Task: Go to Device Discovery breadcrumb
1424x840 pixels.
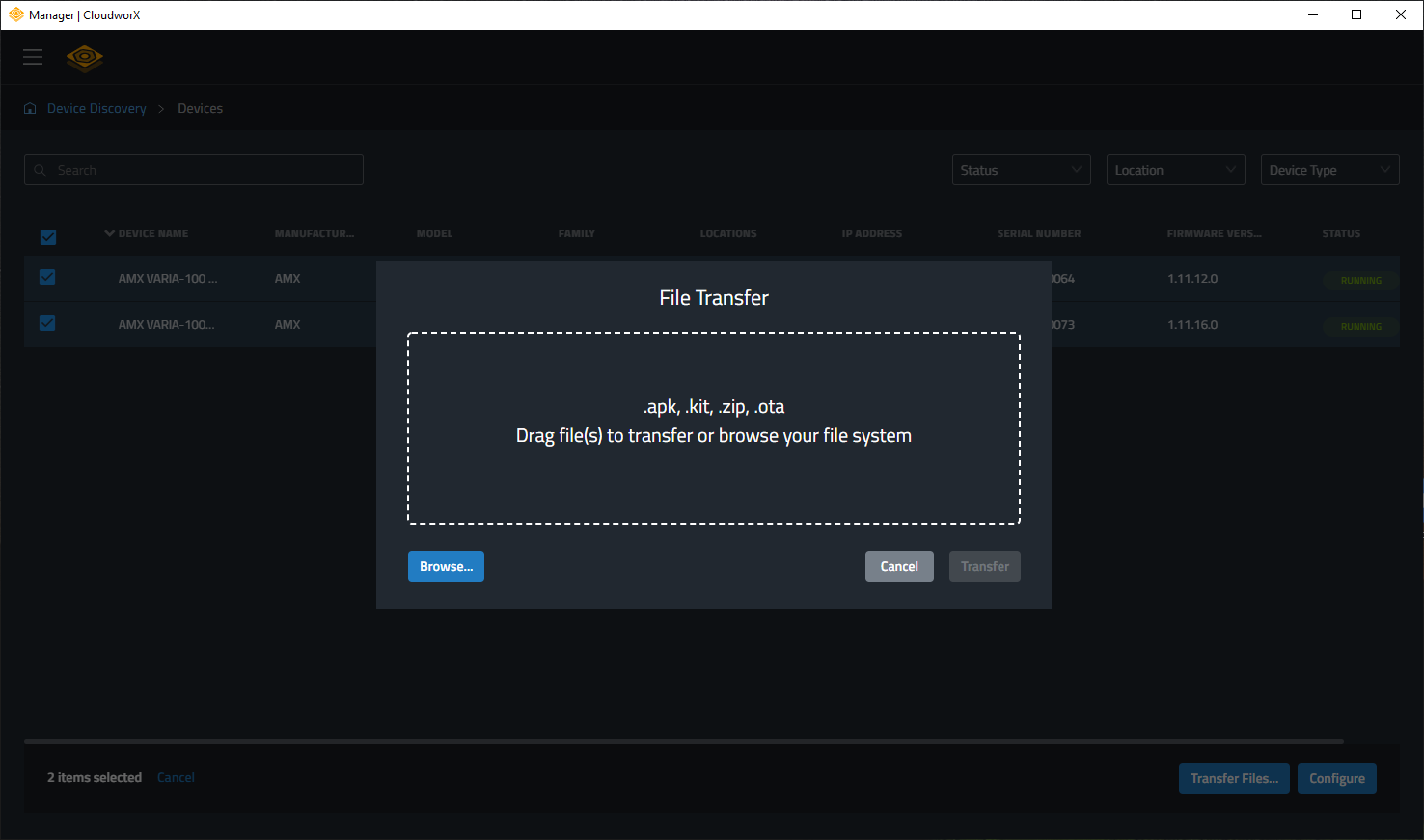Action: (x=96, y=109)
